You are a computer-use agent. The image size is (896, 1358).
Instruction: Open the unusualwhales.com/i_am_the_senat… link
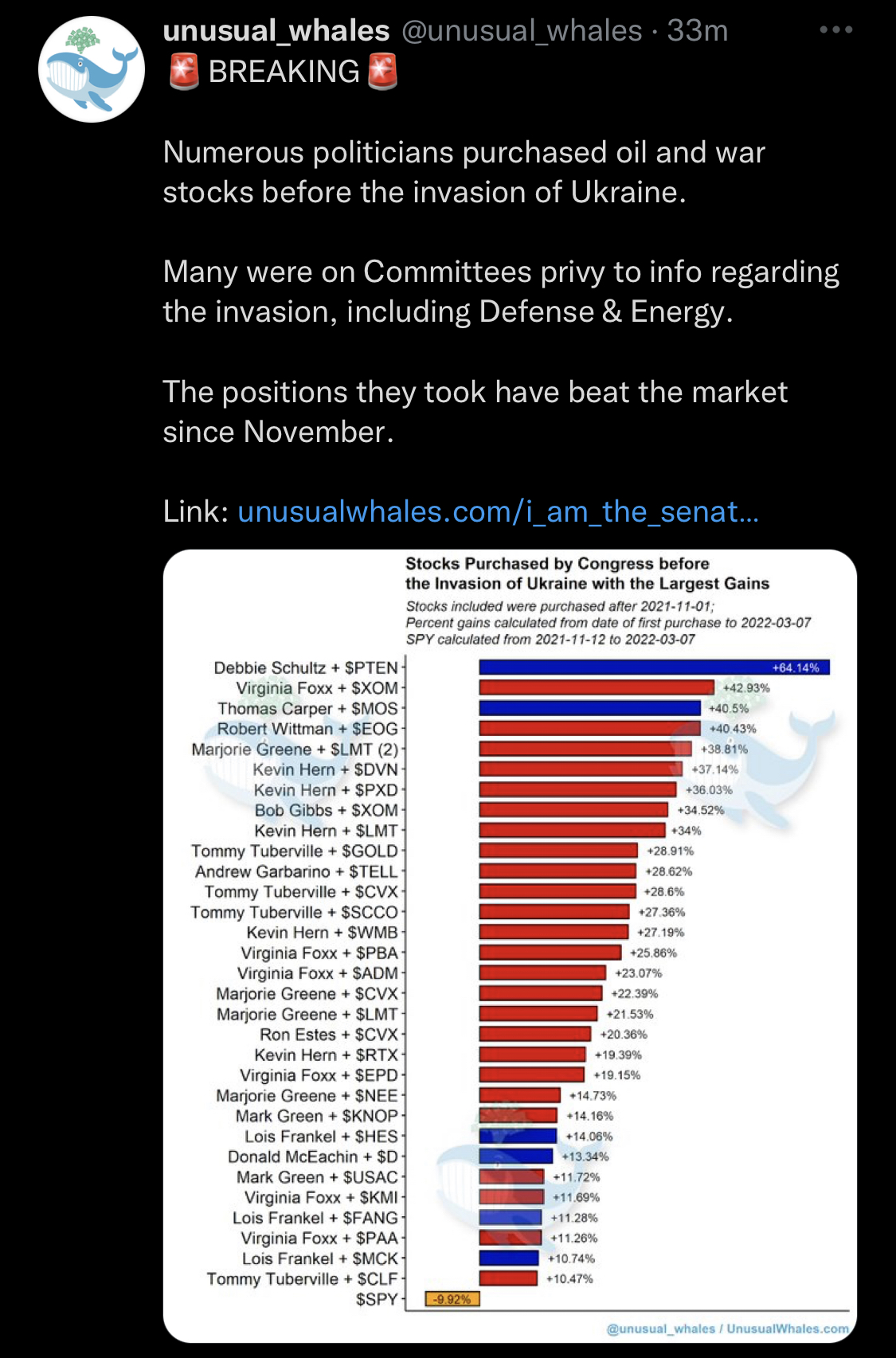498,511
